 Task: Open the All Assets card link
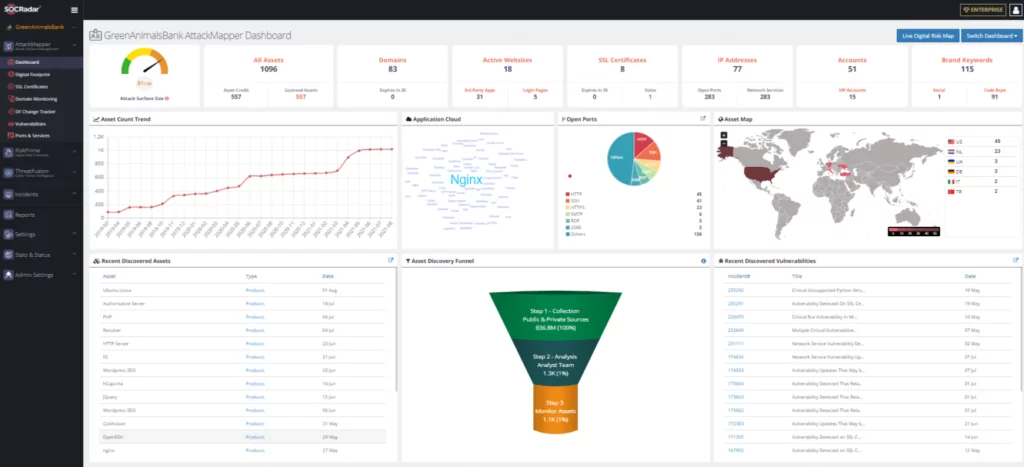point(268,60)
